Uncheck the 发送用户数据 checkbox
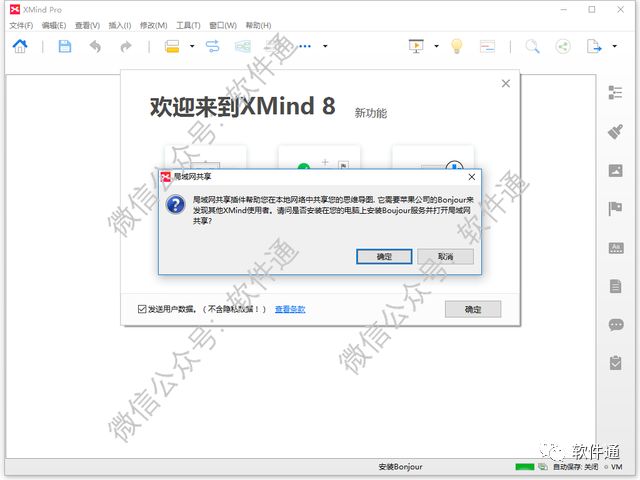 click(x=142, y=309)
